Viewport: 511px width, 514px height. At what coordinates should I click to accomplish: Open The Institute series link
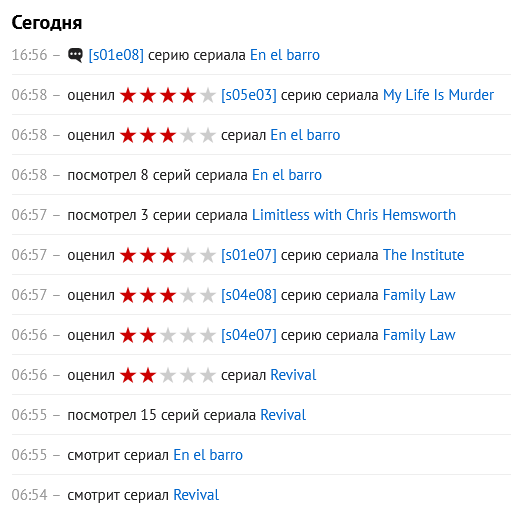coord(423,255)
